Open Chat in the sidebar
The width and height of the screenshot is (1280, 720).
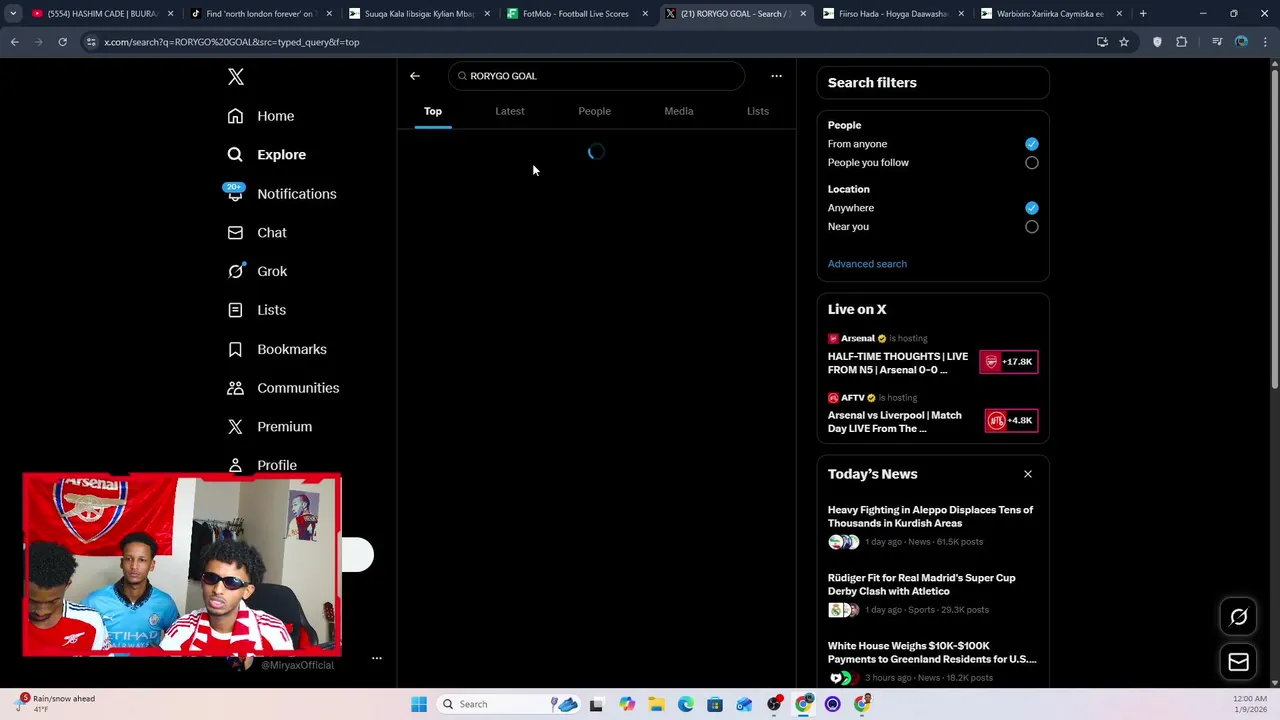257,233
